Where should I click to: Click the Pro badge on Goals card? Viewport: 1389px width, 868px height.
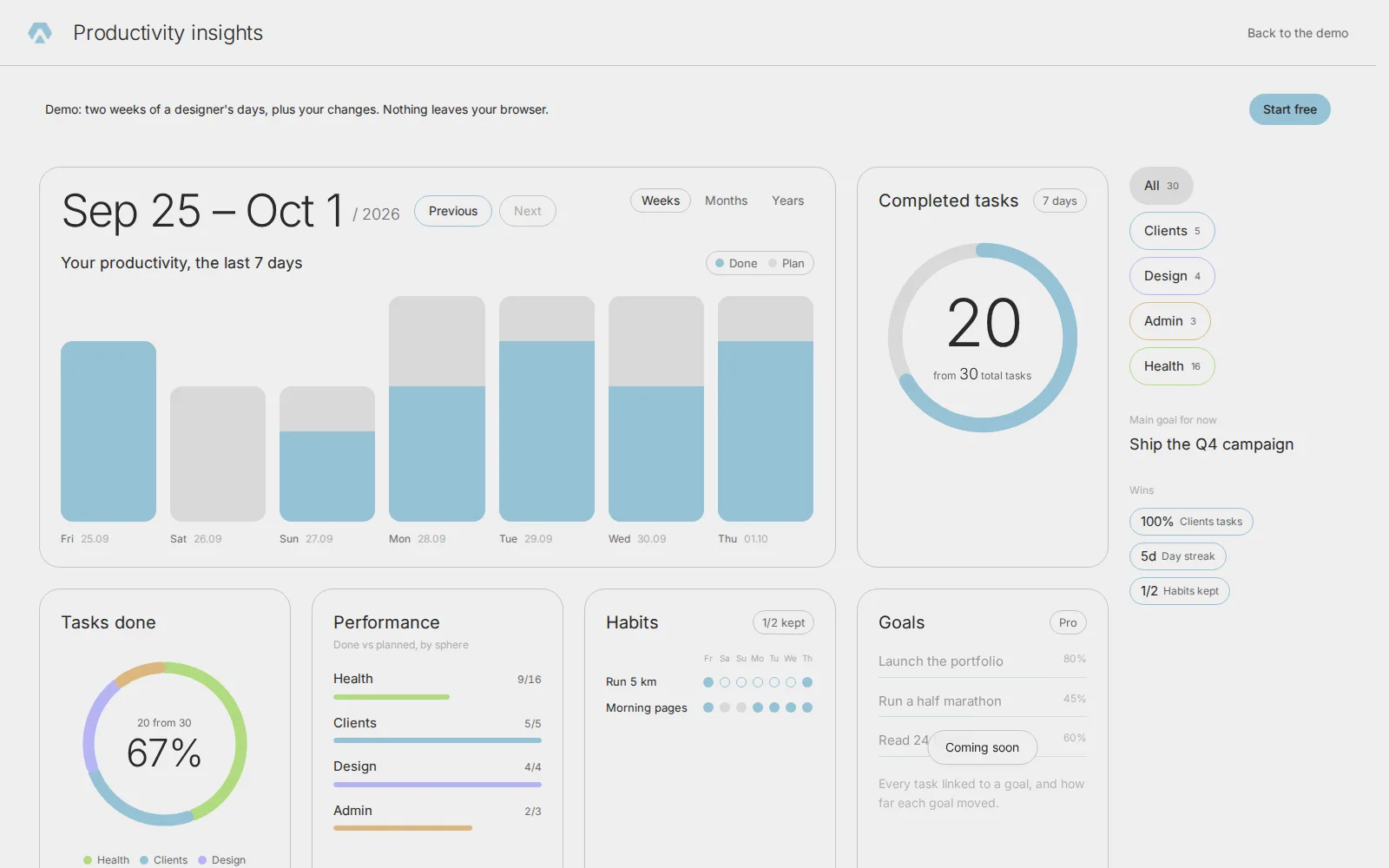[1068, 622]
